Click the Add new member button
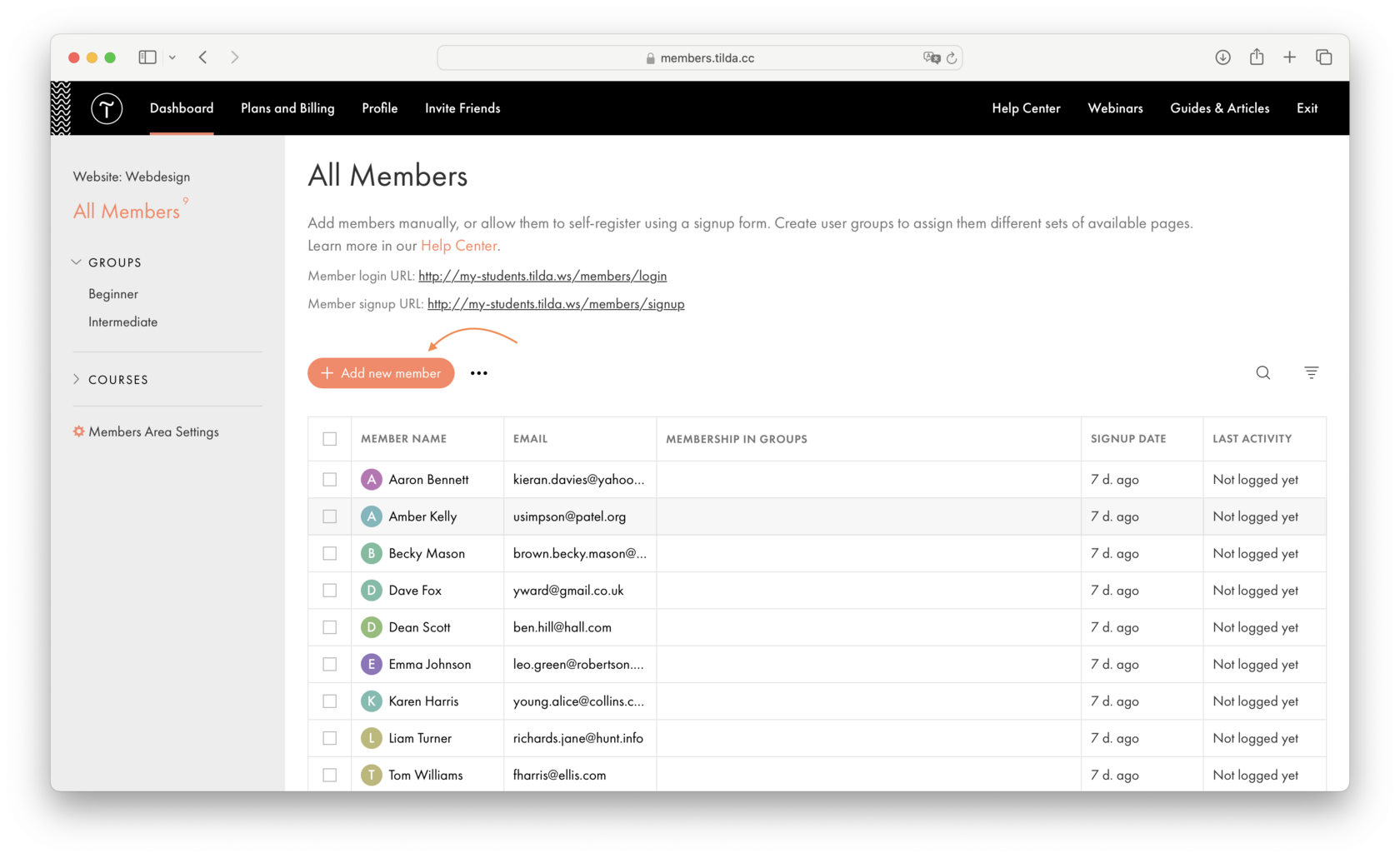This screenshot has height=858, width=1400. (381, 372)
